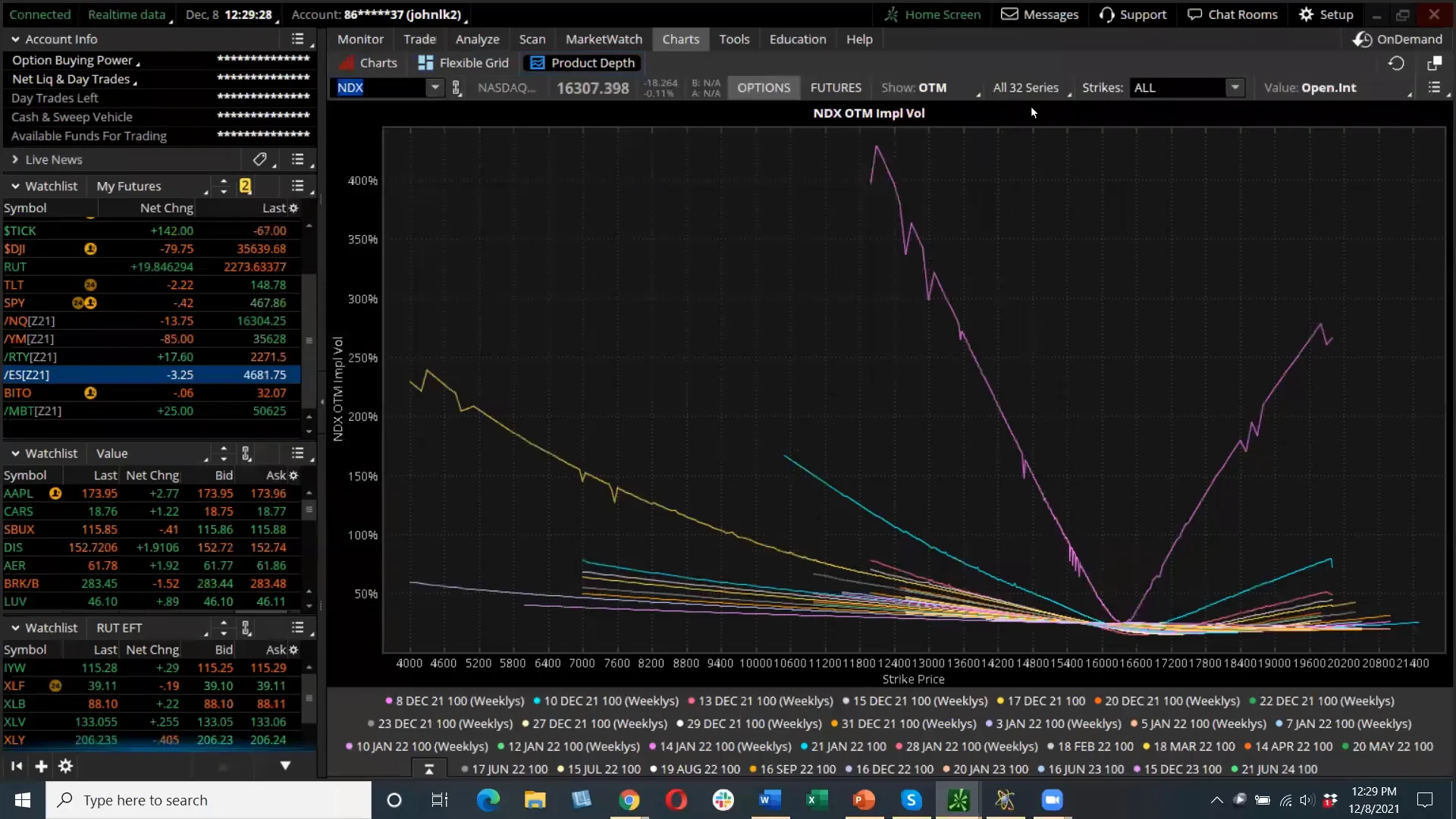Select the Flexible Grid subtab

[463, 63]
